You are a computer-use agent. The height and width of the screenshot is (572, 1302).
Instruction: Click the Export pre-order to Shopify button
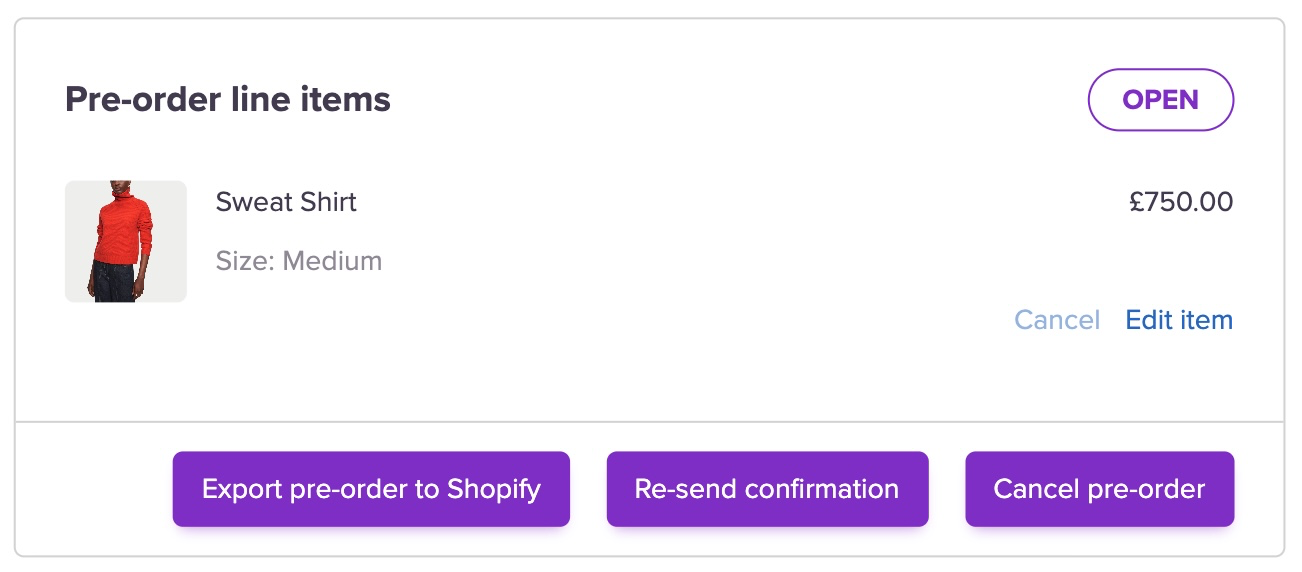tap(371, 489)
